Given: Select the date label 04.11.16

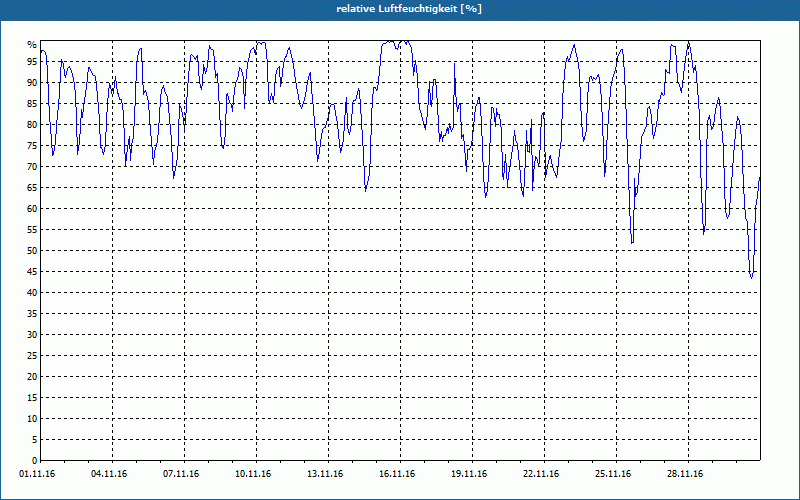Looking at the screenshot, I should 109,474.
